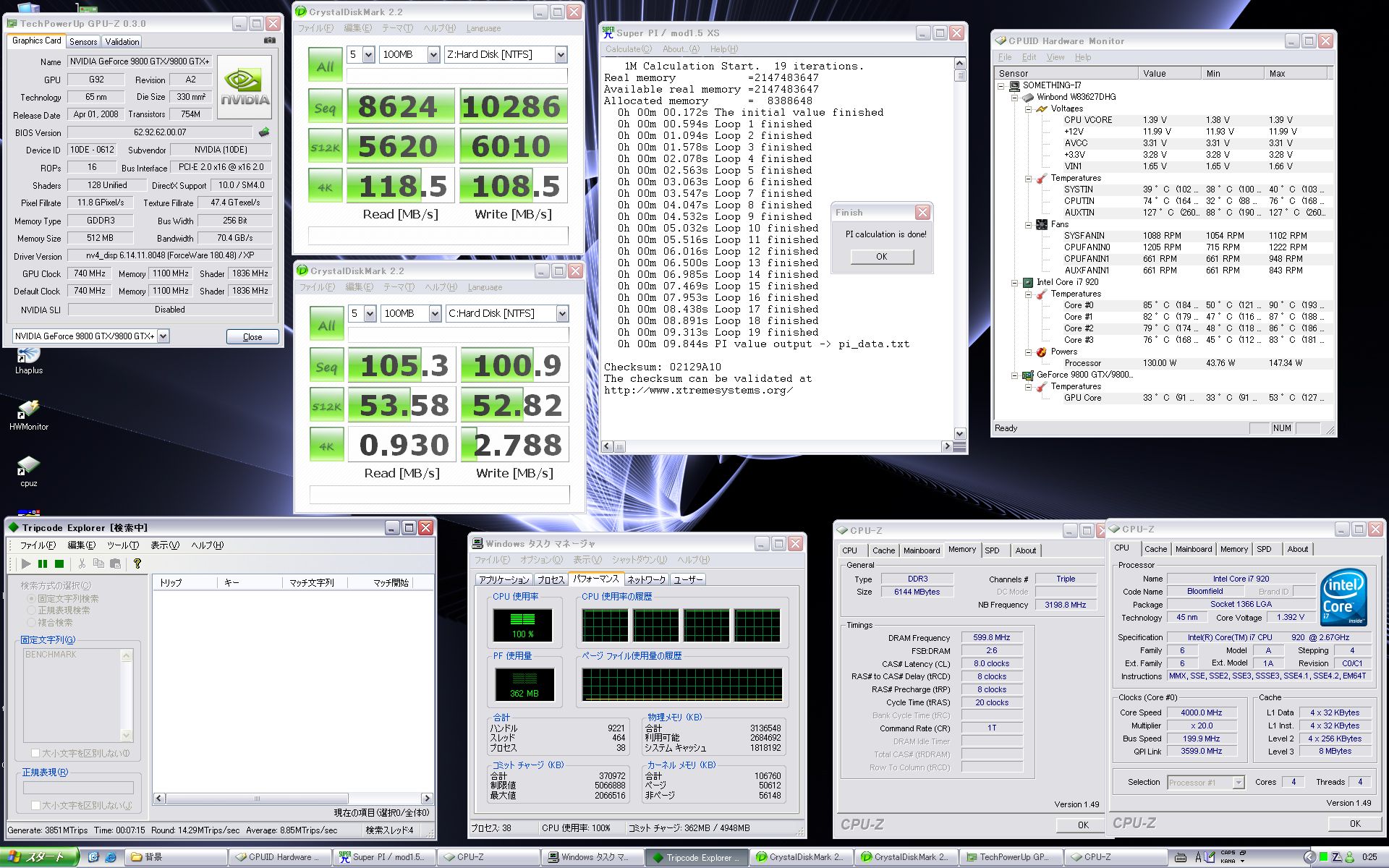This screenshot has width=1389, height=868.
Task: Open the GPU selection dropdown in GPU-Z
Action: 163,336
